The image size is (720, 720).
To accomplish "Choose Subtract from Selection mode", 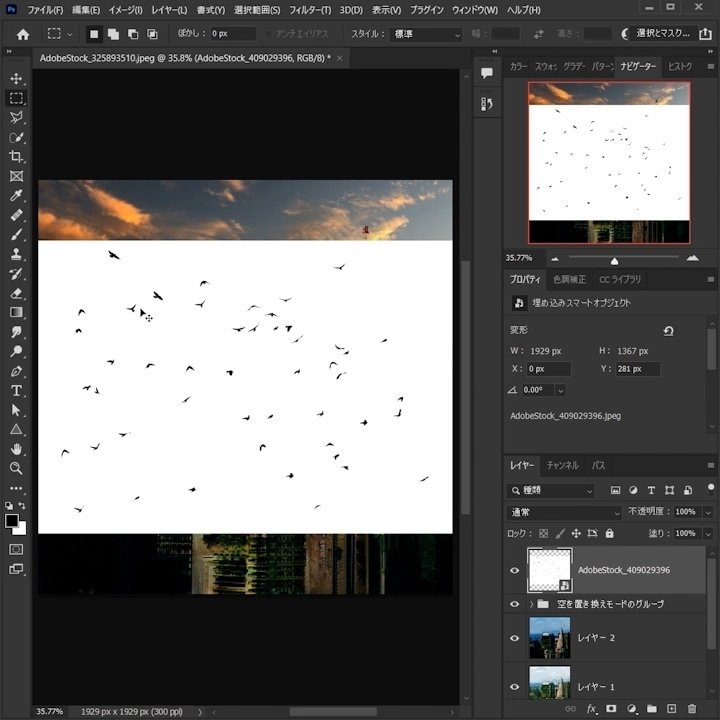I will (133, 34).
